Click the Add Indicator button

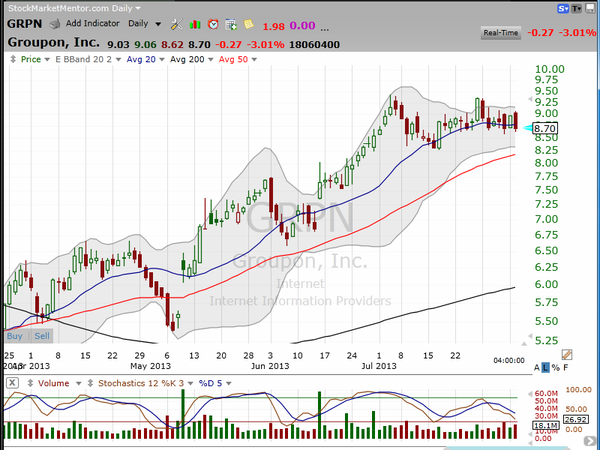coord(93,24)
